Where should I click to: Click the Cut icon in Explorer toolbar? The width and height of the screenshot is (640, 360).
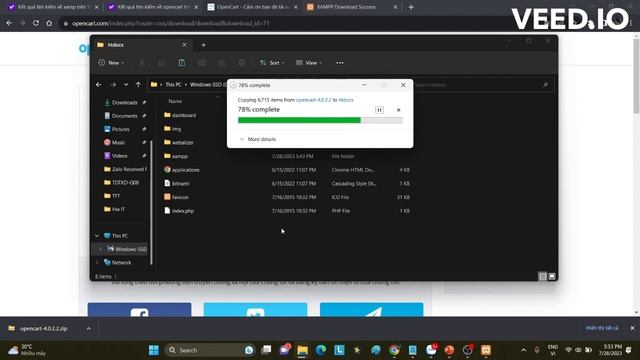coord(142,63)
